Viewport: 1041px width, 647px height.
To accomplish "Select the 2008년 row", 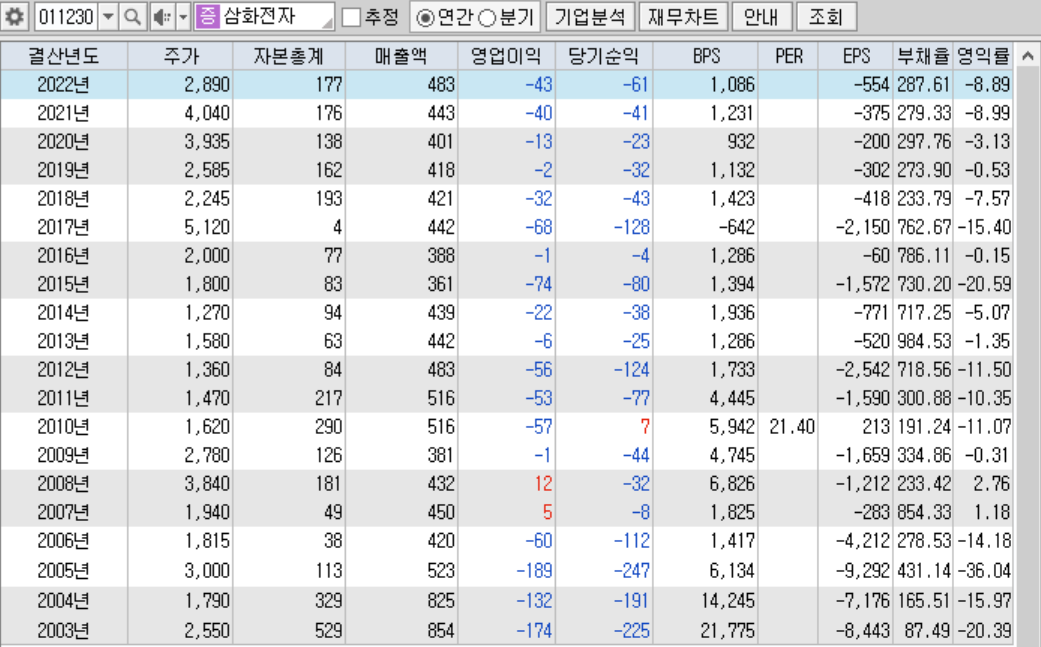I will pos(507,484).
